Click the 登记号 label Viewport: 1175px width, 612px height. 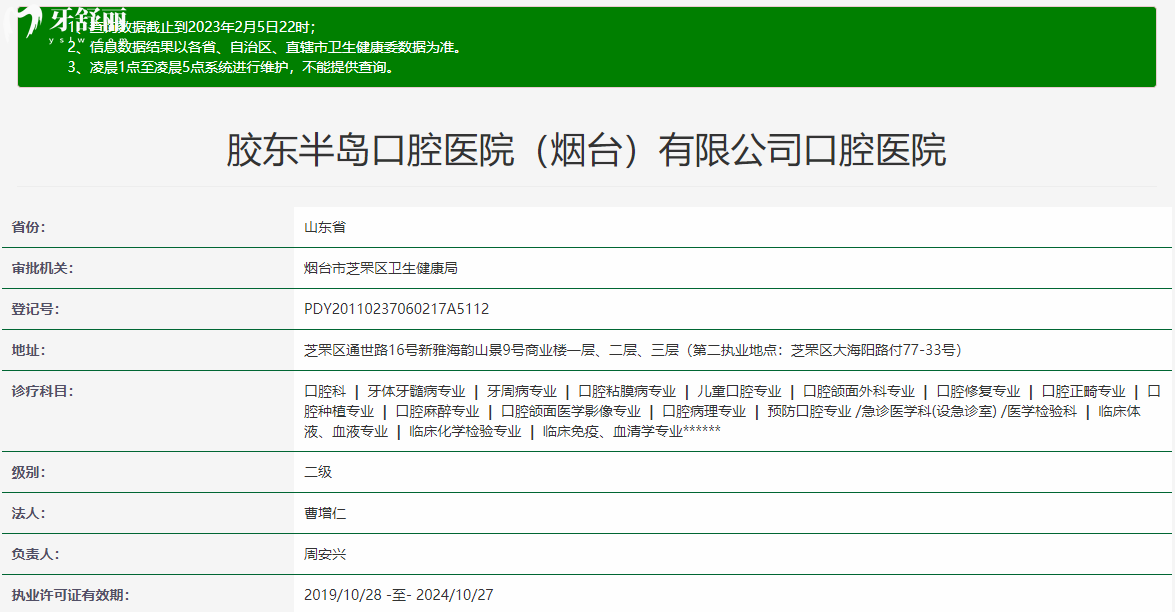[x=35, y=309]
